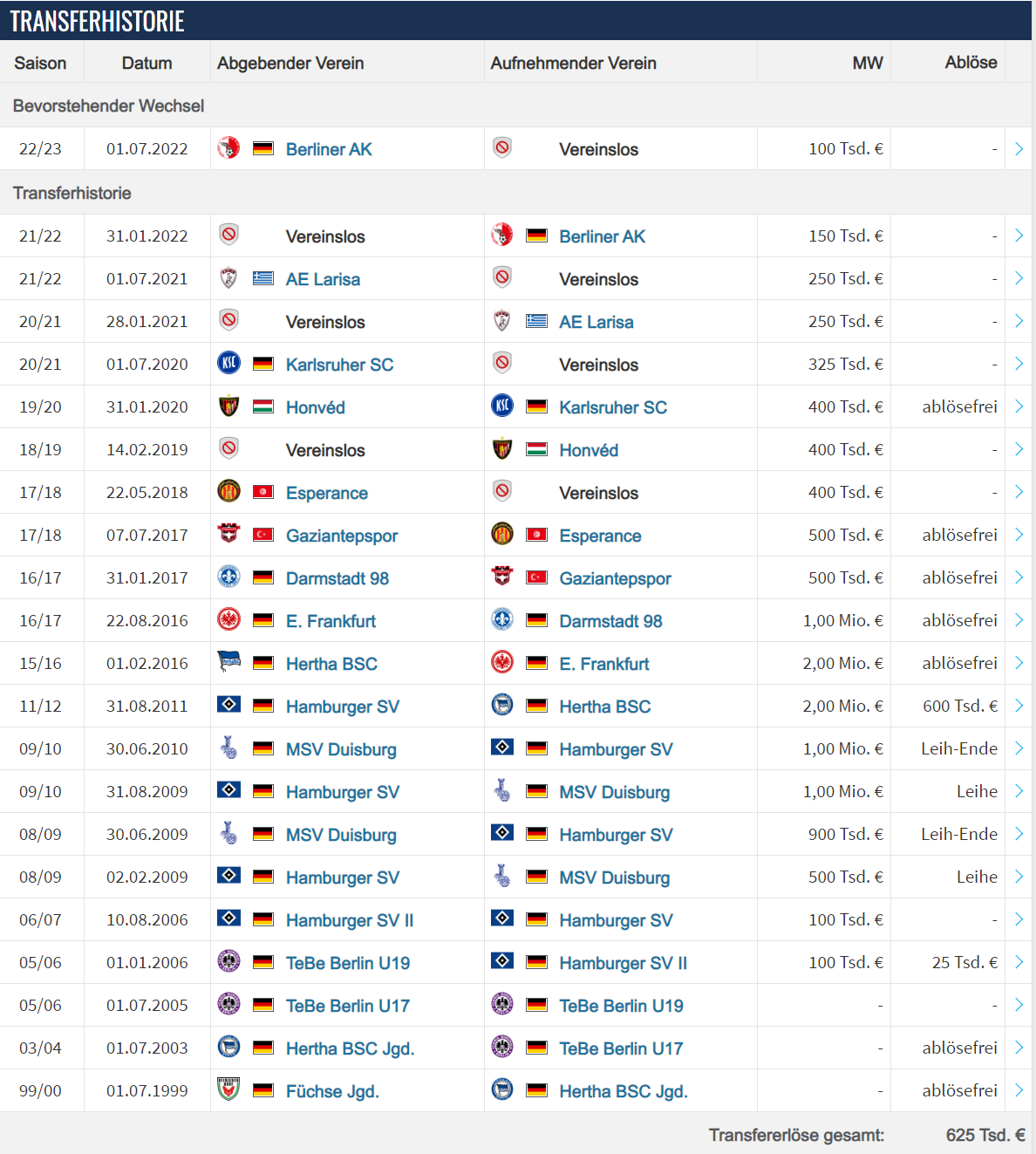Click the Eintracht Frankfurt crest in the 22.08.2016 row

[228, 619]
